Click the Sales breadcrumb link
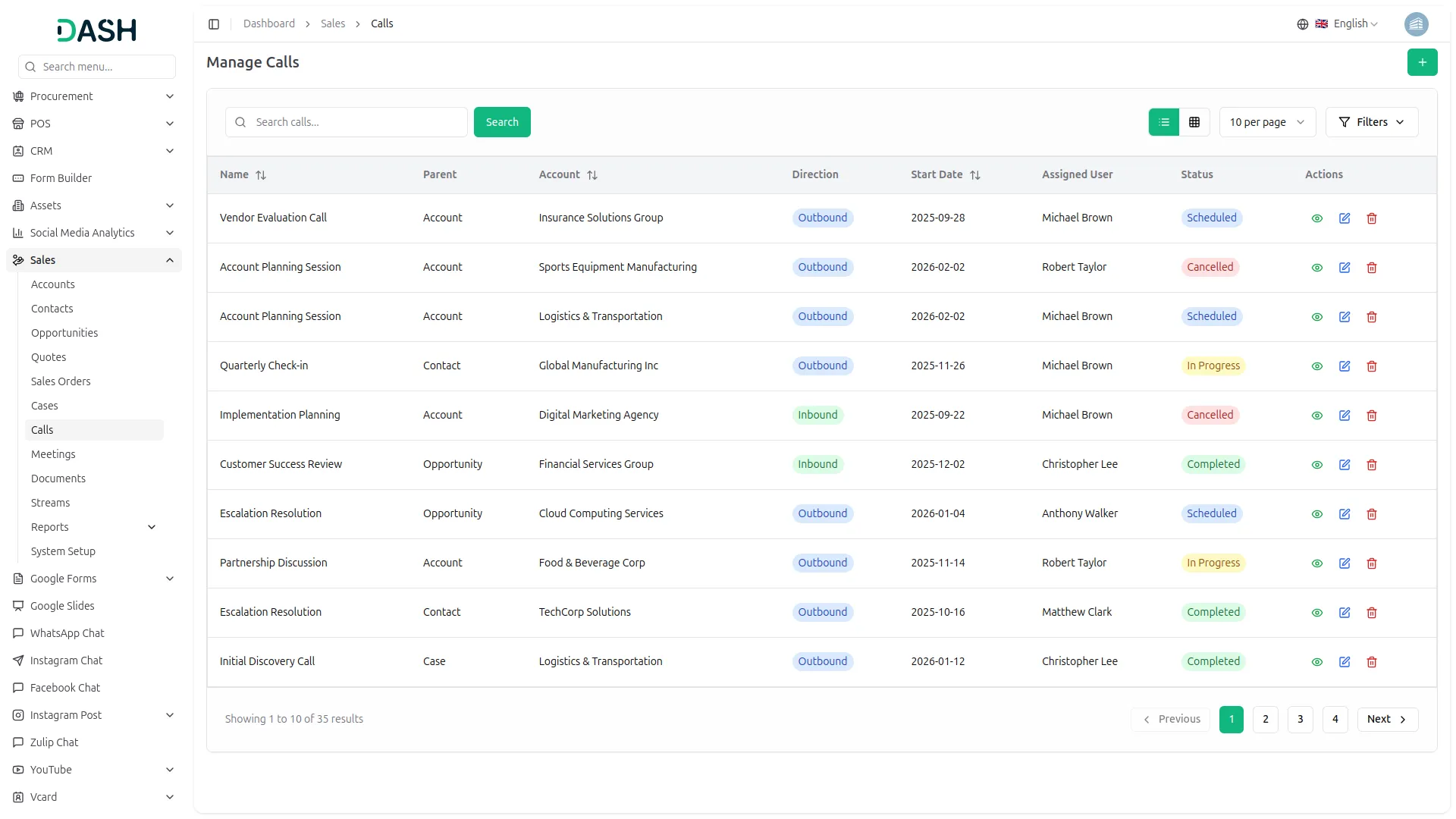Image resolution: width=1456 pixels, height=819 pixels. click(333, 24)
